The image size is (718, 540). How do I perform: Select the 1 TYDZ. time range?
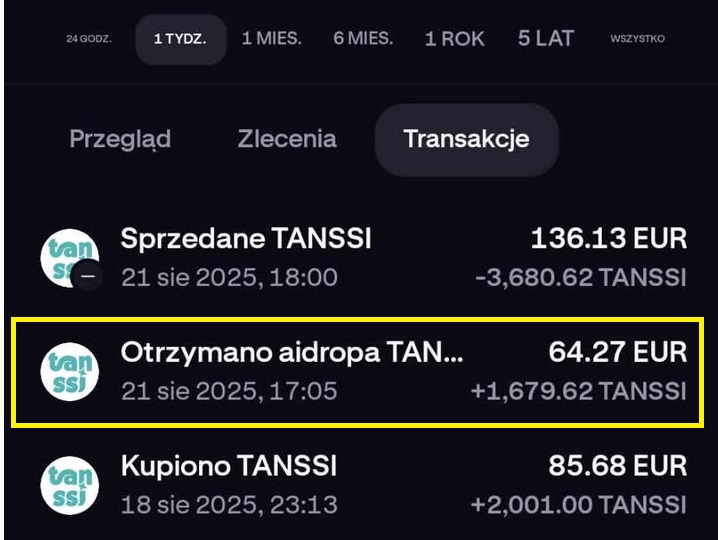coord(180,40)
